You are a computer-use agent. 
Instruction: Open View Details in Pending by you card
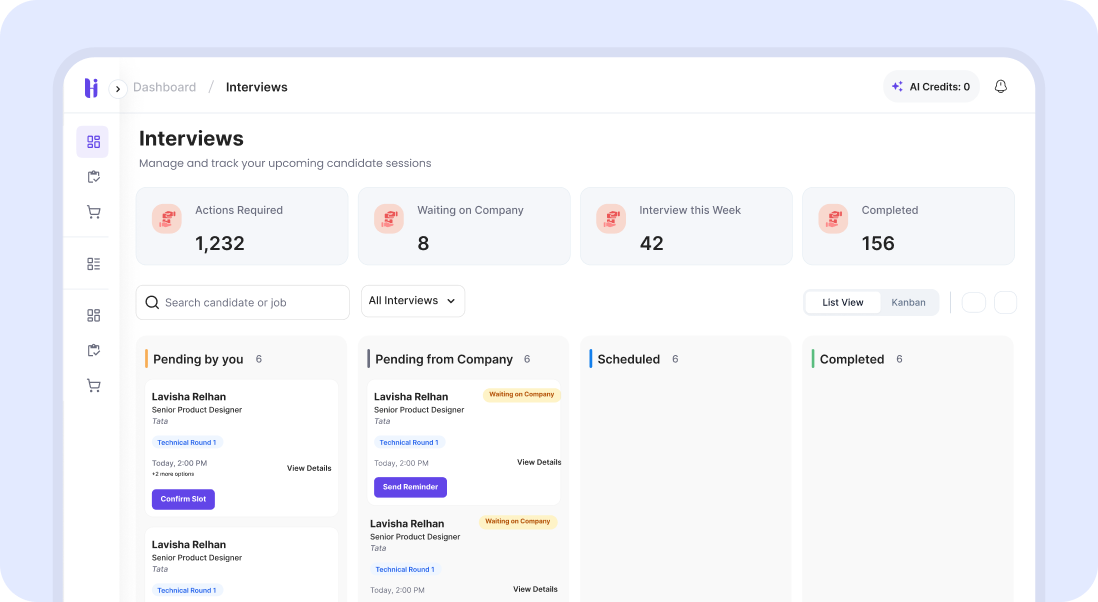pyautogui.click(x=309, y=468)
